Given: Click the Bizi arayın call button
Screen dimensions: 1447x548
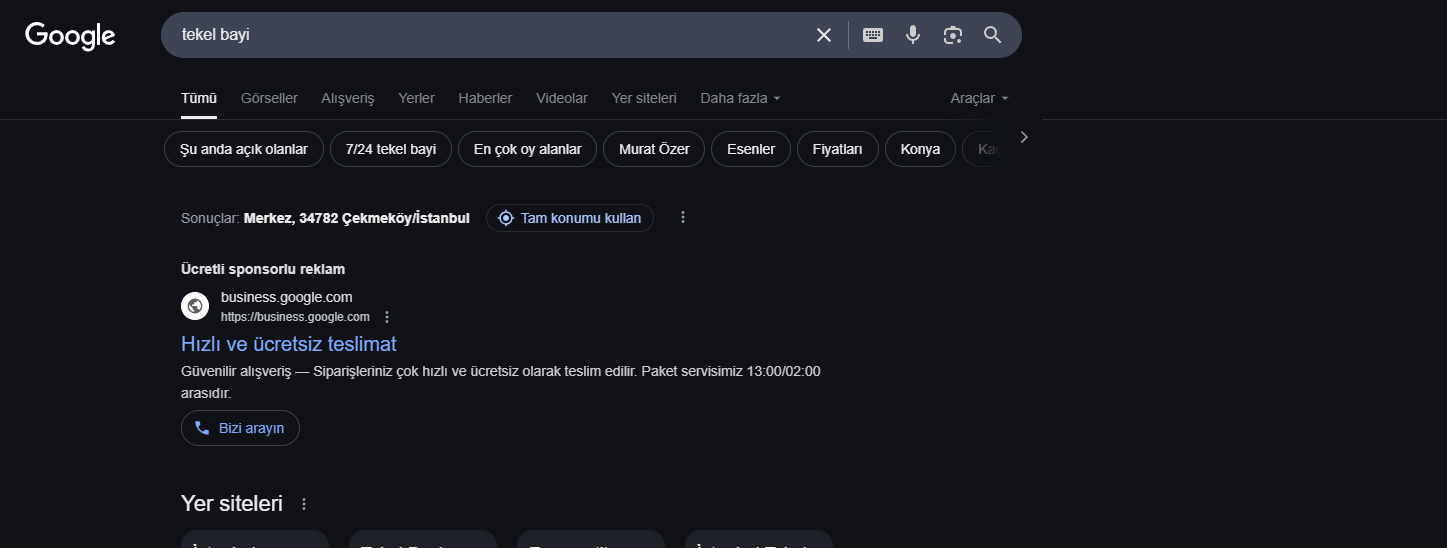Looking at the screenshot, I should point(240,428).
